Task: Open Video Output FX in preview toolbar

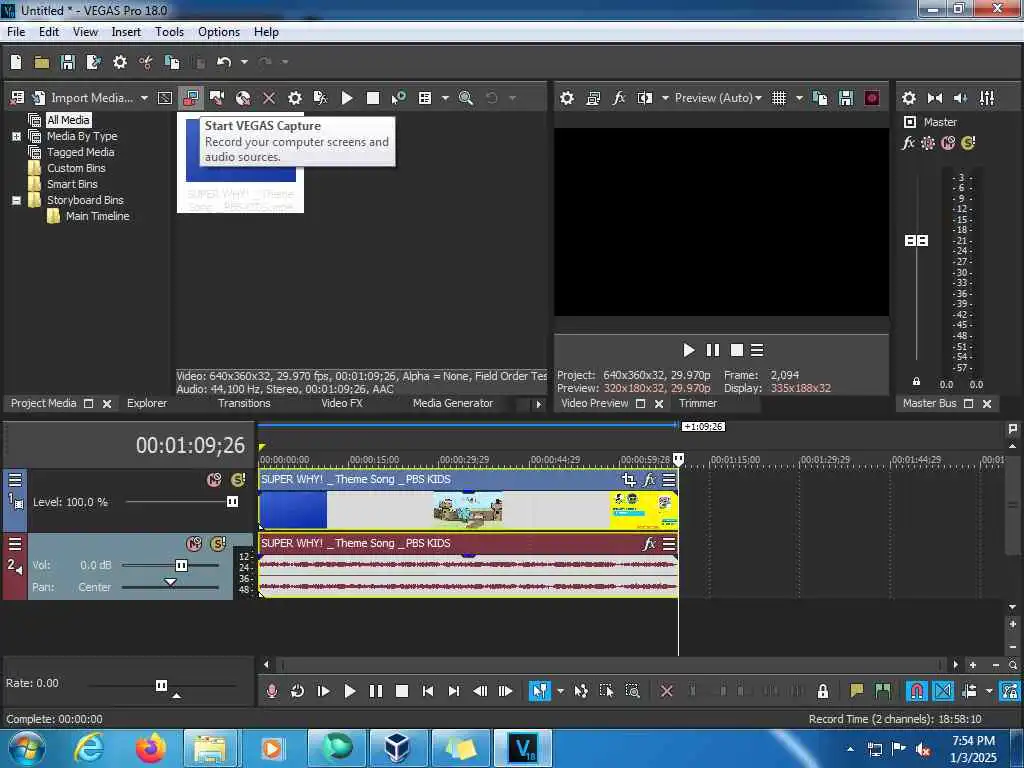Action: tap(618, 98)
